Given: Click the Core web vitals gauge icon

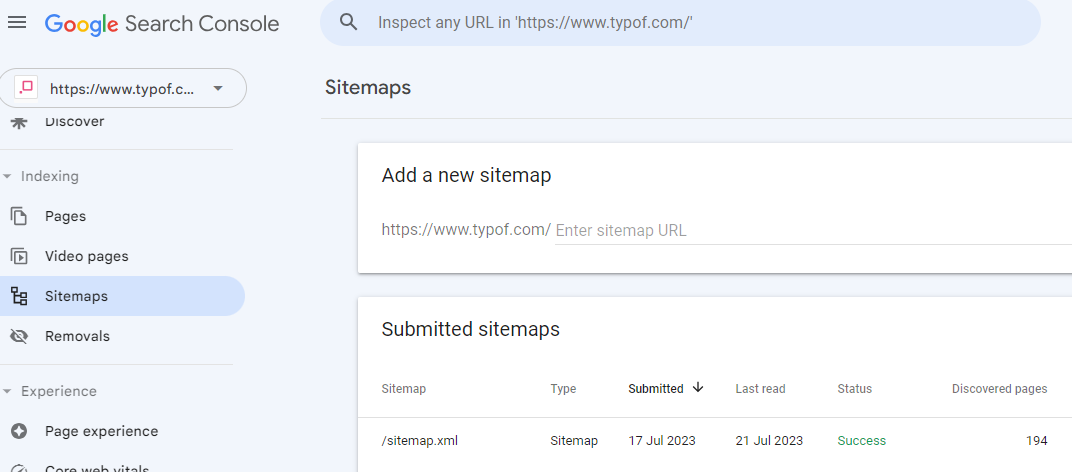Looking at the screenshot, I should [19, 468].
